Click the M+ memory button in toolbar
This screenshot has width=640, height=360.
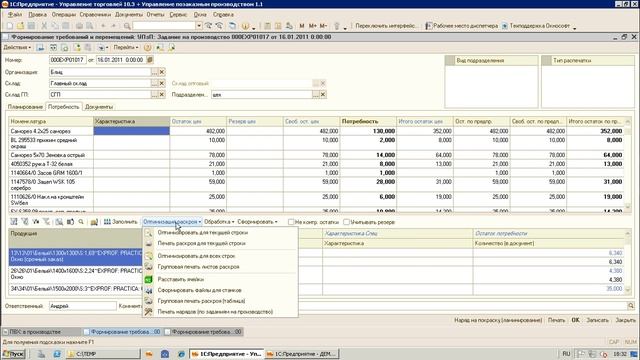[x=313, y=26]
